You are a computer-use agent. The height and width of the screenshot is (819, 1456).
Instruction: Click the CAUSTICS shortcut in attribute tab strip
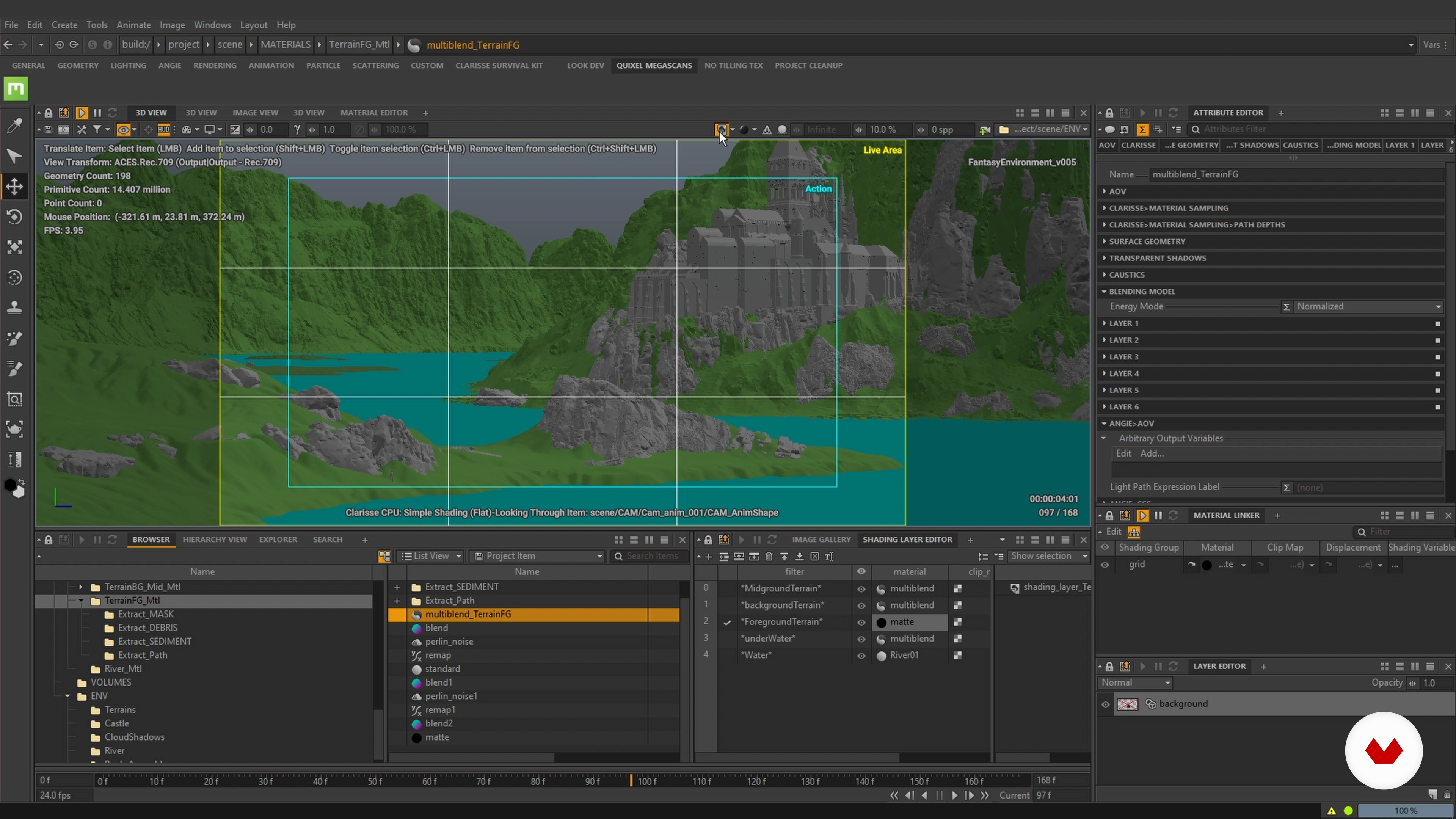(1301, 145)
